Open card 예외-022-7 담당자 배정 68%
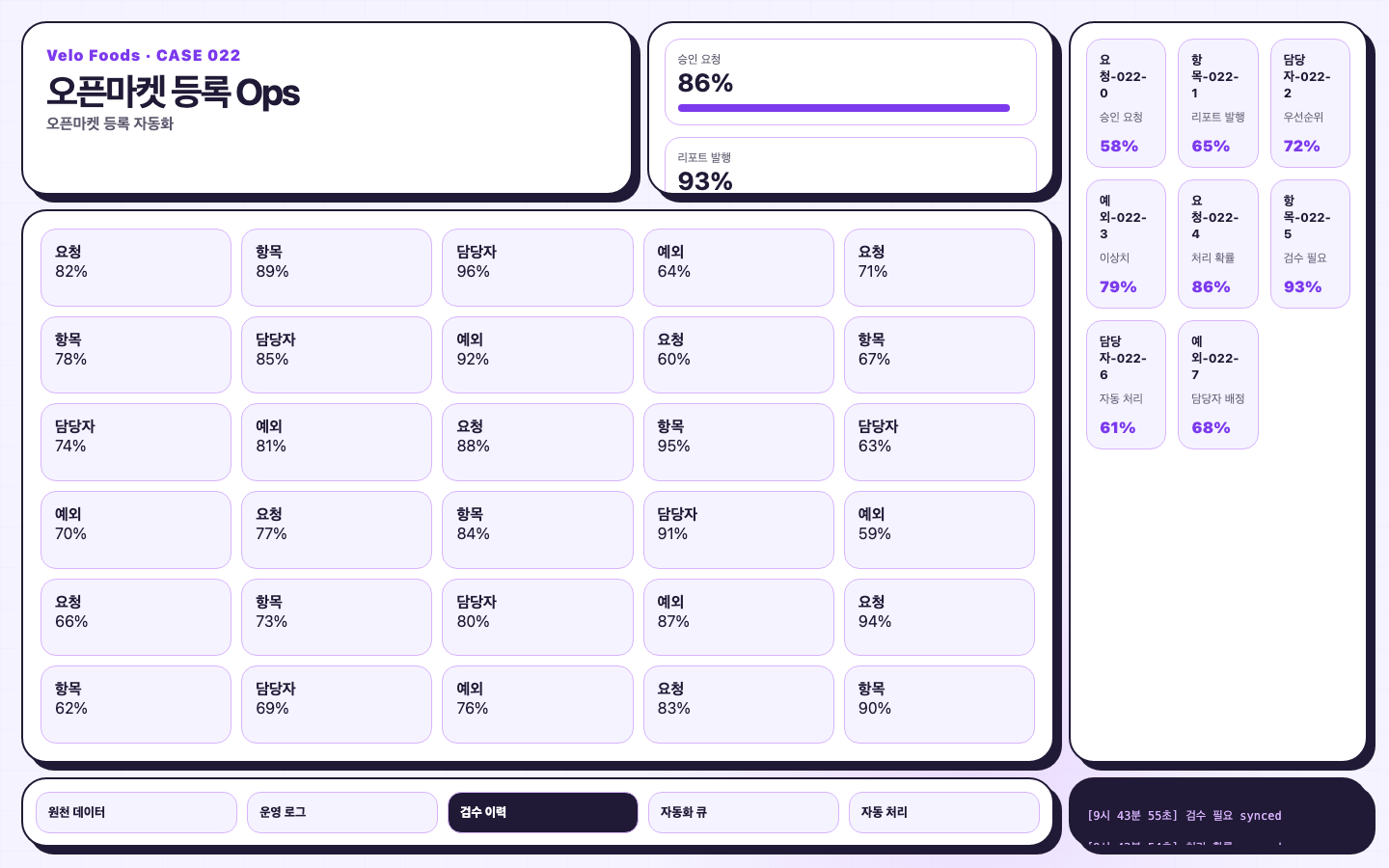The image size is (1389, 868). [x=1218, y=385]
